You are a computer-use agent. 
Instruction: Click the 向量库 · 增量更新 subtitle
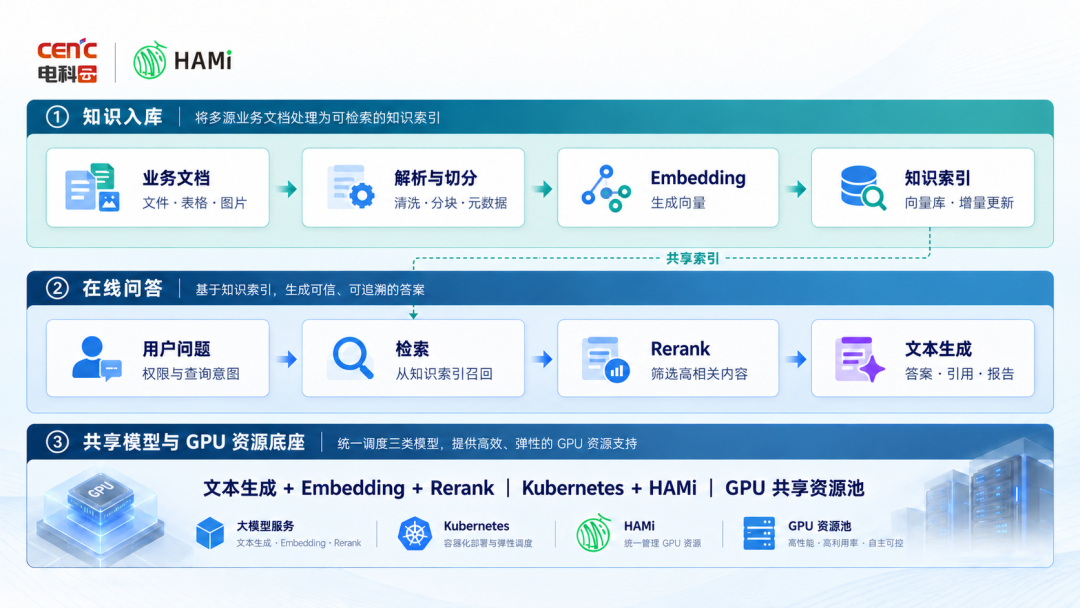959,203
